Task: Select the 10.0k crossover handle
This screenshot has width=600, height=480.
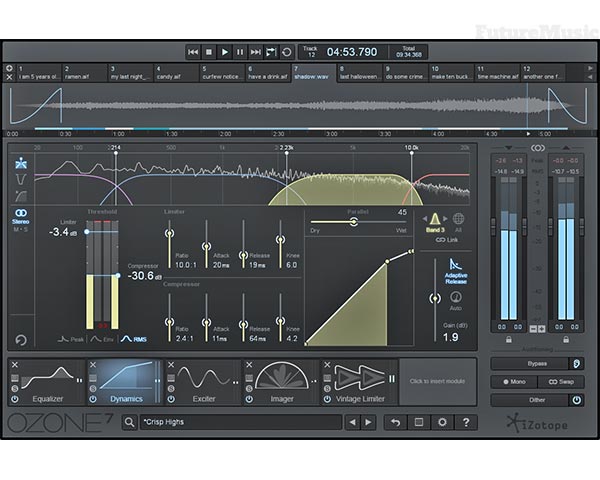Action: click(412, 153)
